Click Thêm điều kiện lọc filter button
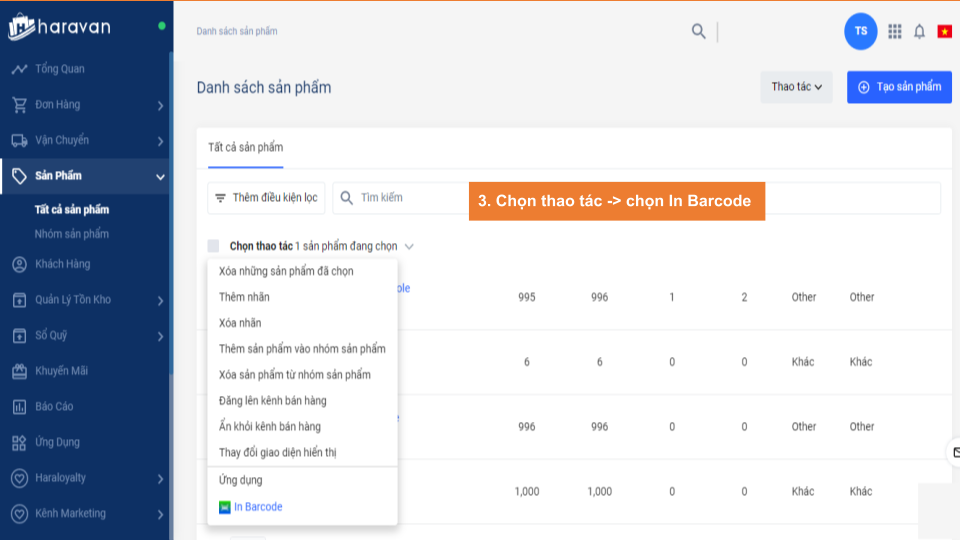The image size is (960, 540). tap(265, 198)
